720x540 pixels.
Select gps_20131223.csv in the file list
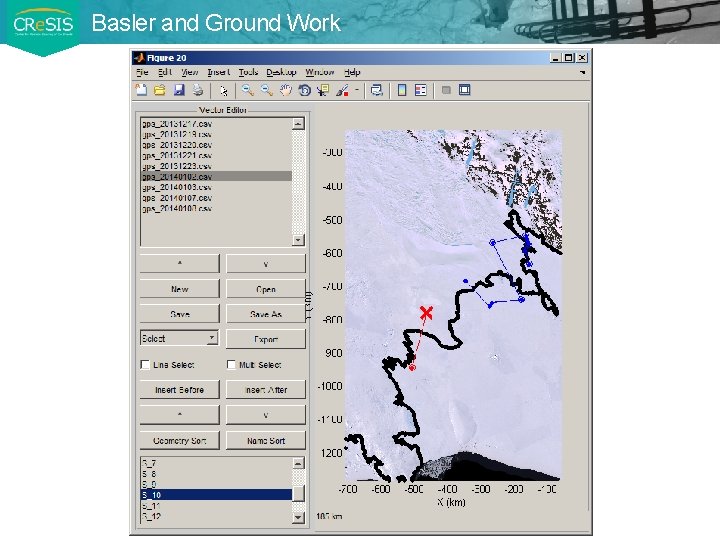[x=216, y=166]
